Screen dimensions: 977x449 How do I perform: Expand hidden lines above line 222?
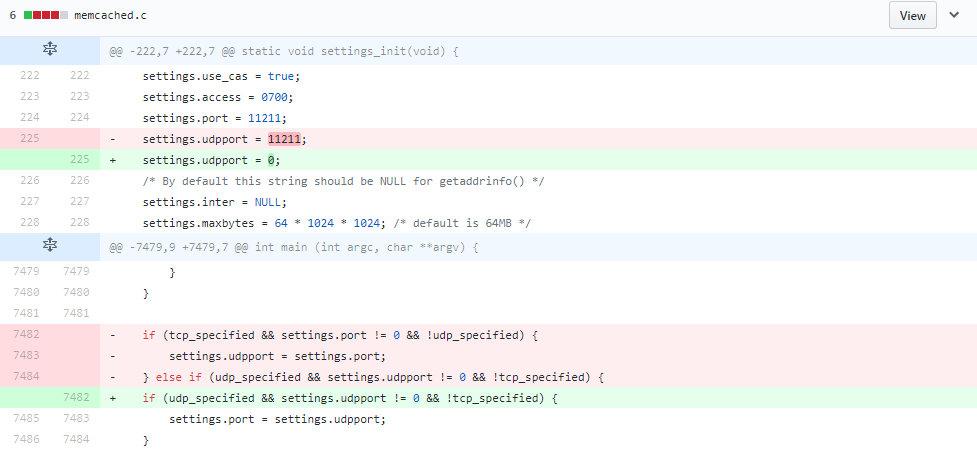(x=49, y=50)
